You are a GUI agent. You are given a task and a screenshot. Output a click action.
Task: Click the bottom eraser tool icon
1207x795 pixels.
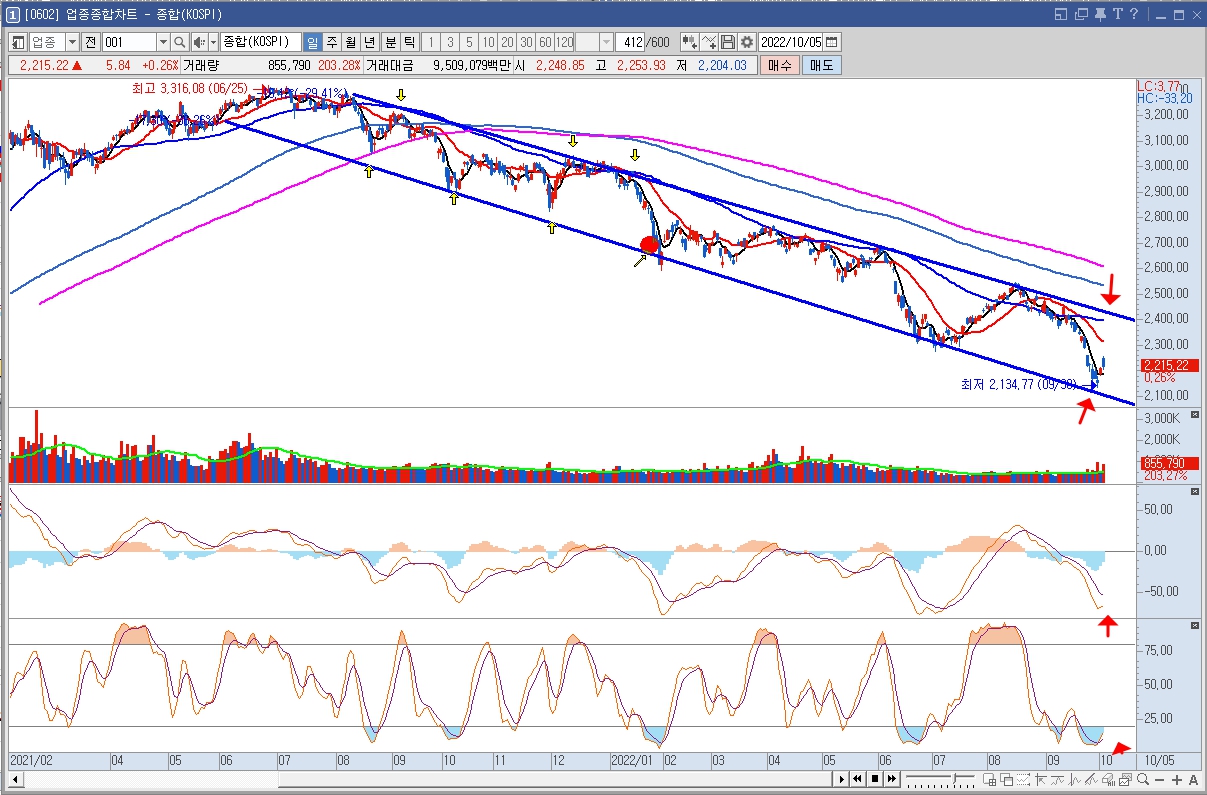tap(1108, 780)
